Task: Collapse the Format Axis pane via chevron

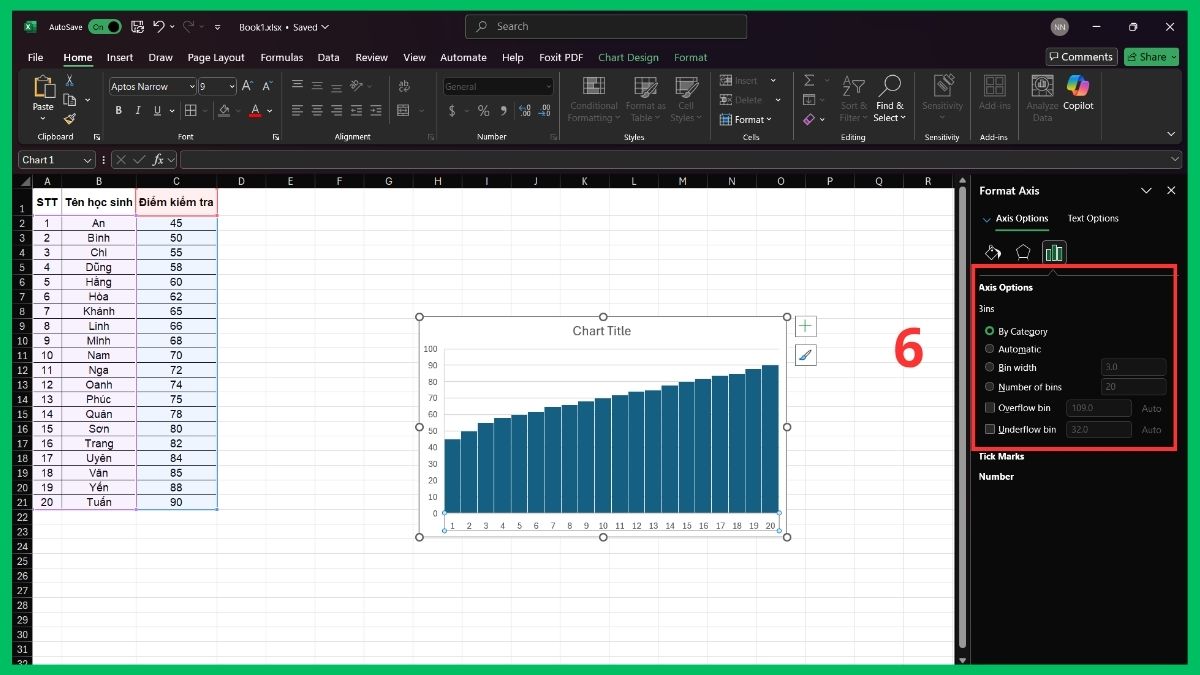Action: pos(1147,190)
